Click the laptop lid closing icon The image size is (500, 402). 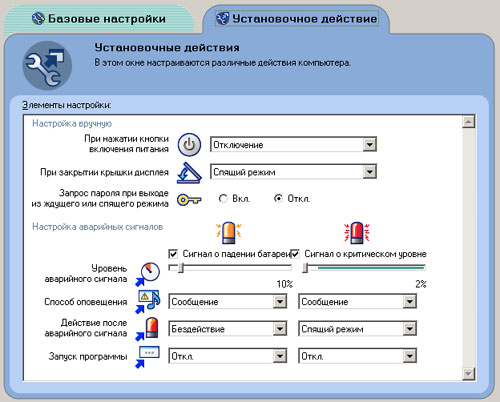(189, 172)
